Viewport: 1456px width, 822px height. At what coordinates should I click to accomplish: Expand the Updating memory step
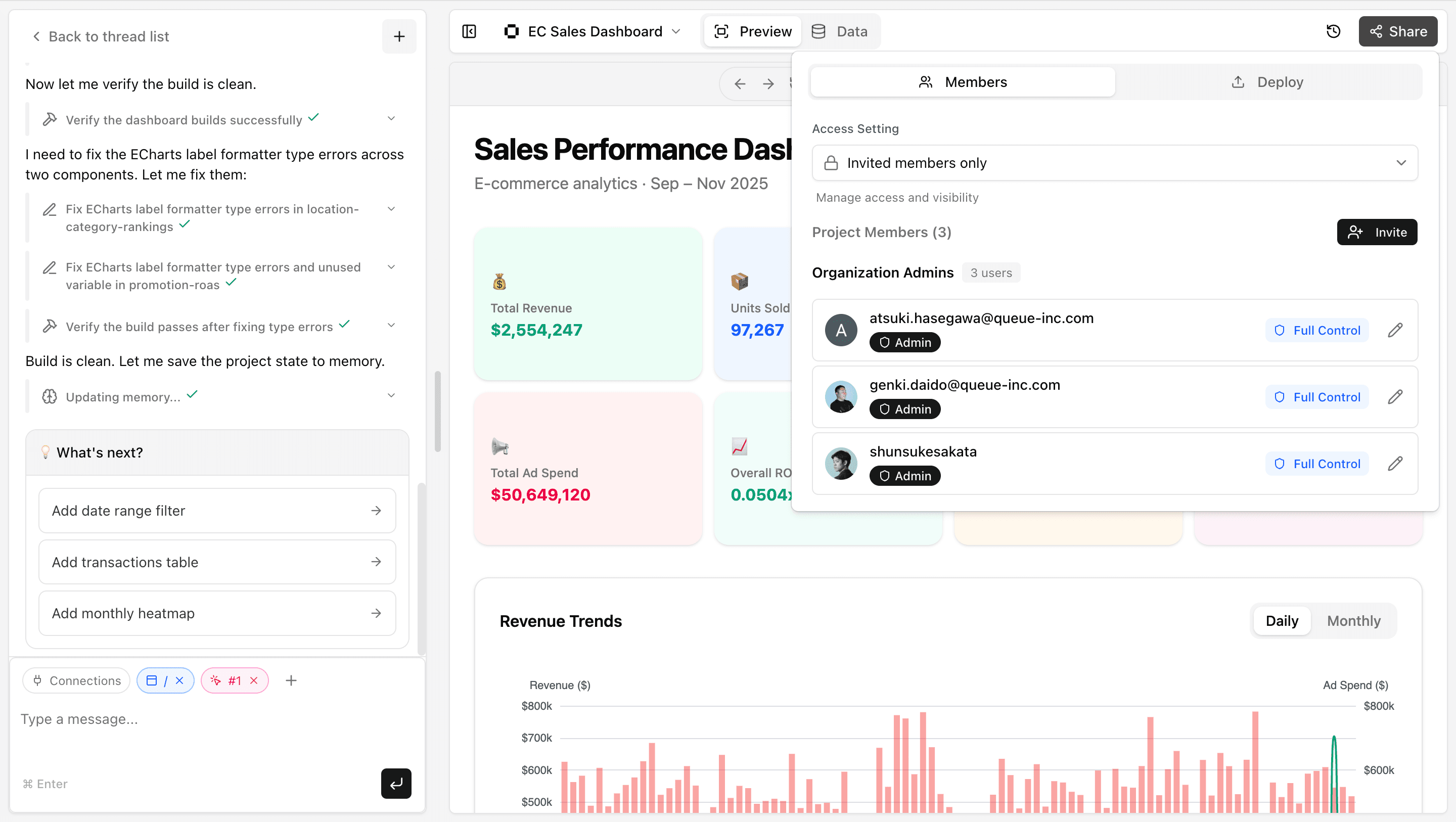pyautogui.click(x=391, y=396)
